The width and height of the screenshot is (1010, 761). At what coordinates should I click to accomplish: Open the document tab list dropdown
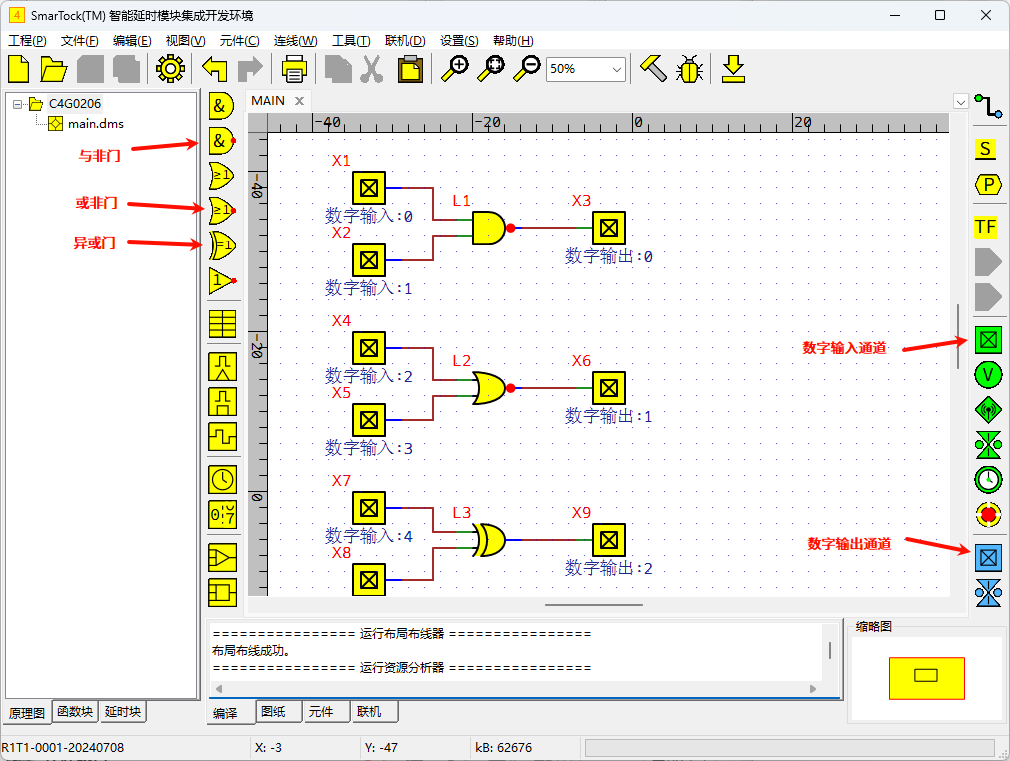[960, 102]
